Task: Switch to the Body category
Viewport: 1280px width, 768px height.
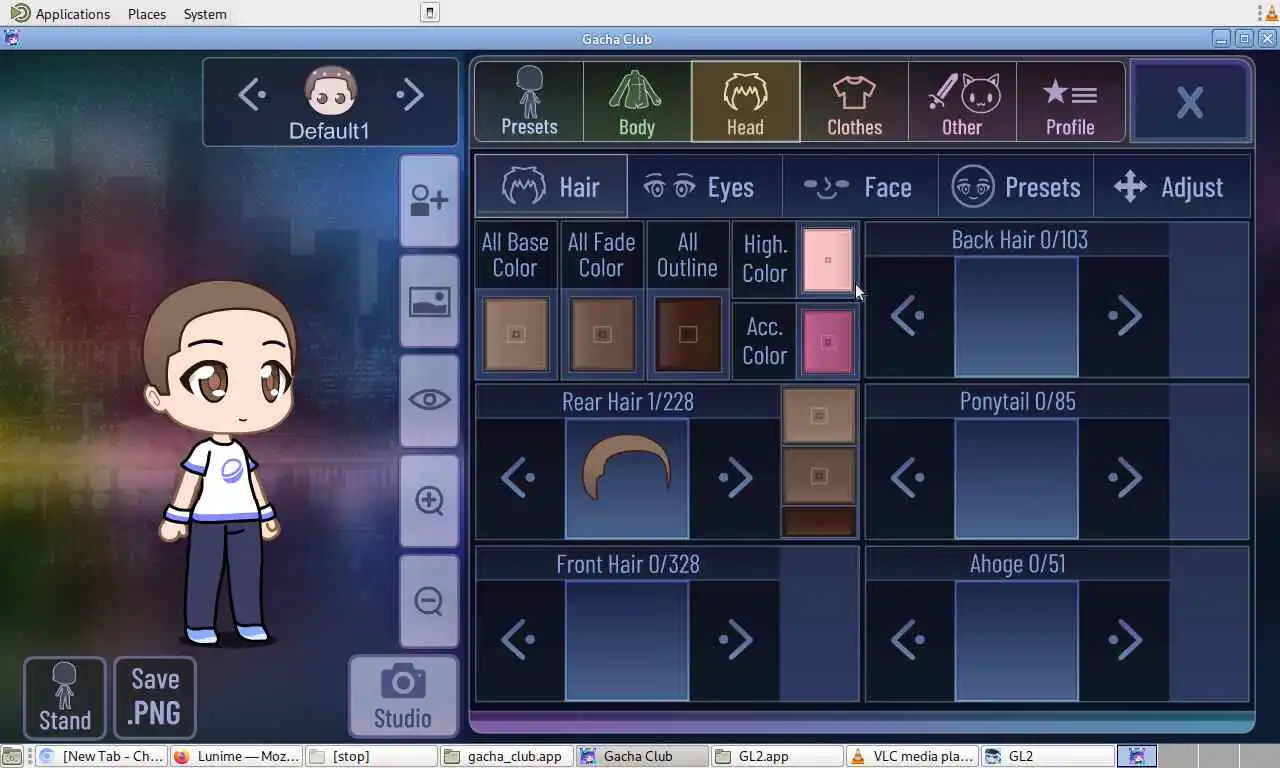Action: pos(637,102)
